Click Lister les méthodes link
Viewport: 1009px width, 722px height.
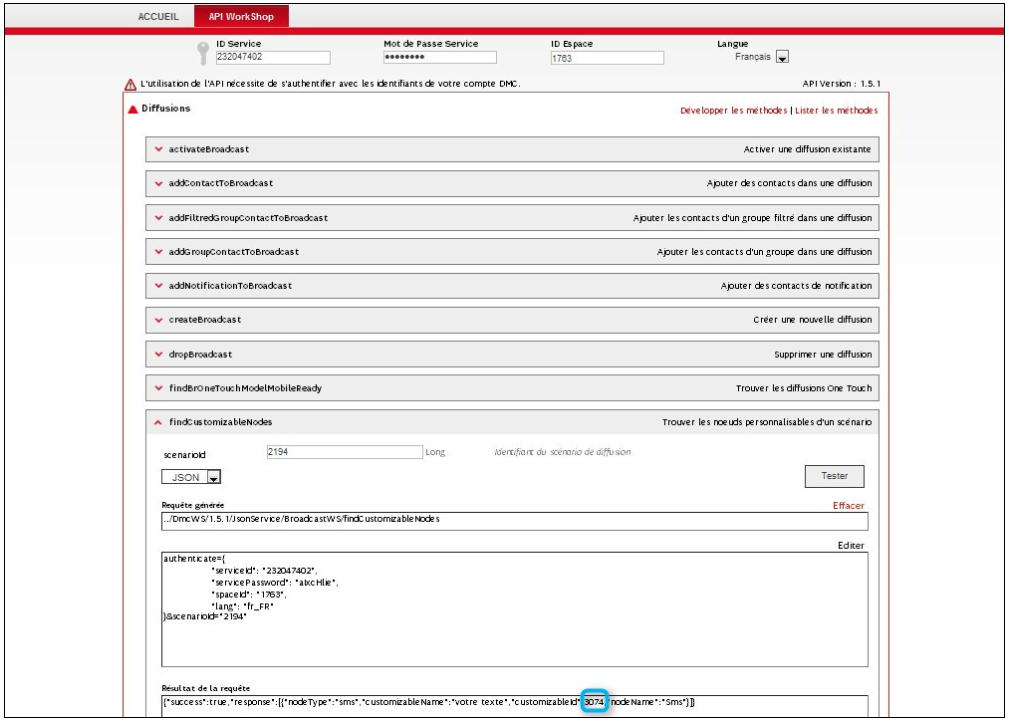836,111
